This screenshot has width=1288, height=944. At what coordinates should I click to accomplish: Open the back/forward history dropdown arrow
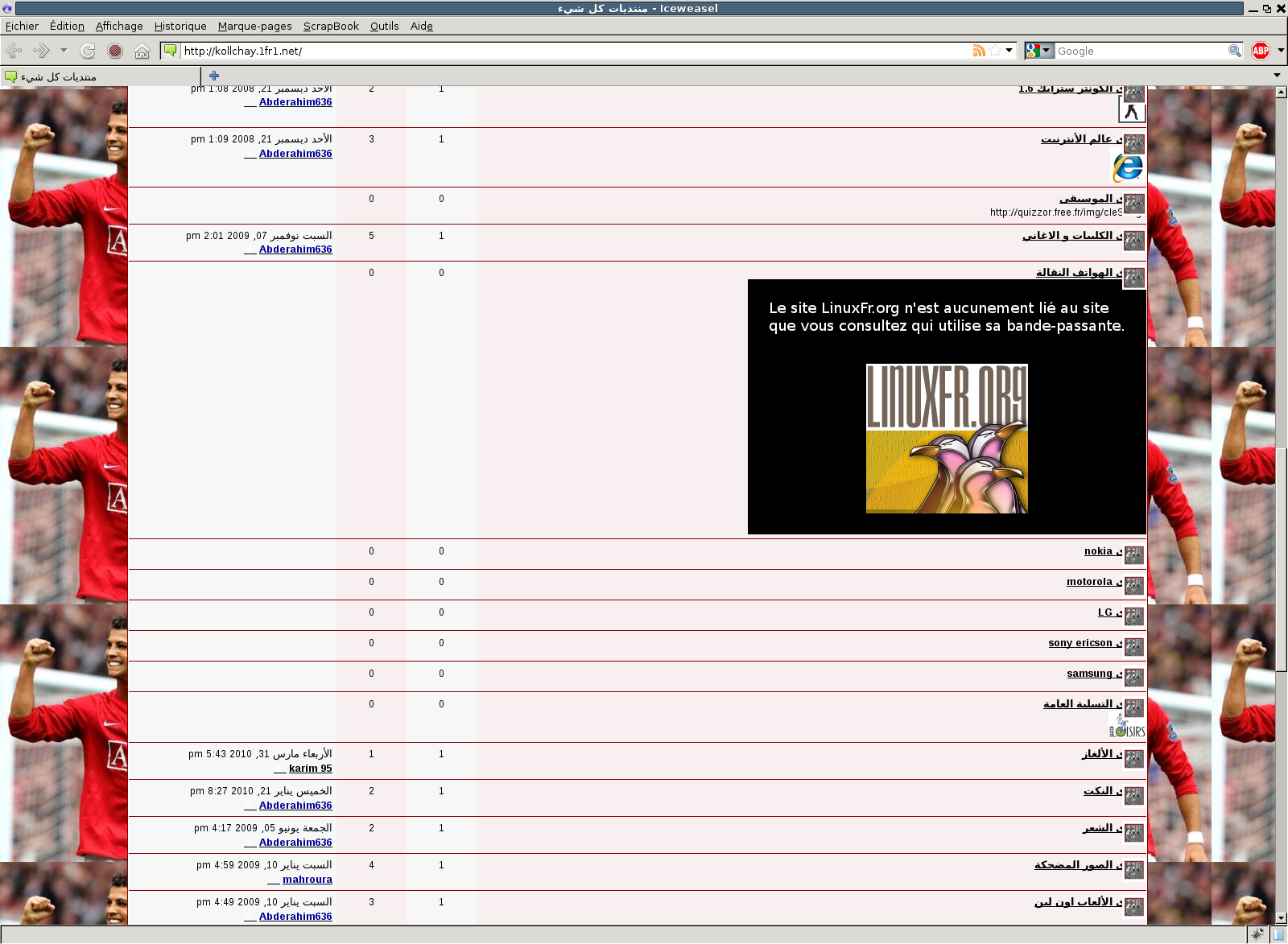pos(64,51)
